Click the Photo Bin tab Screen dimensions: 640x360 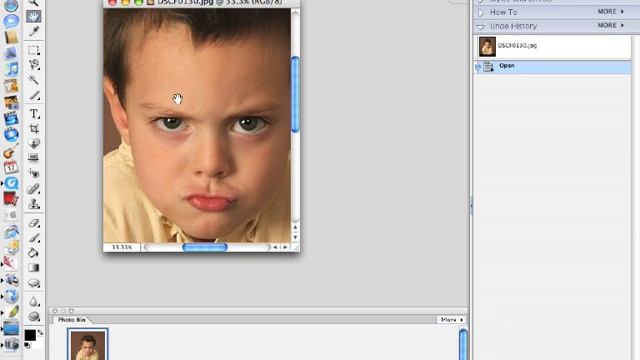pos(72,320)
